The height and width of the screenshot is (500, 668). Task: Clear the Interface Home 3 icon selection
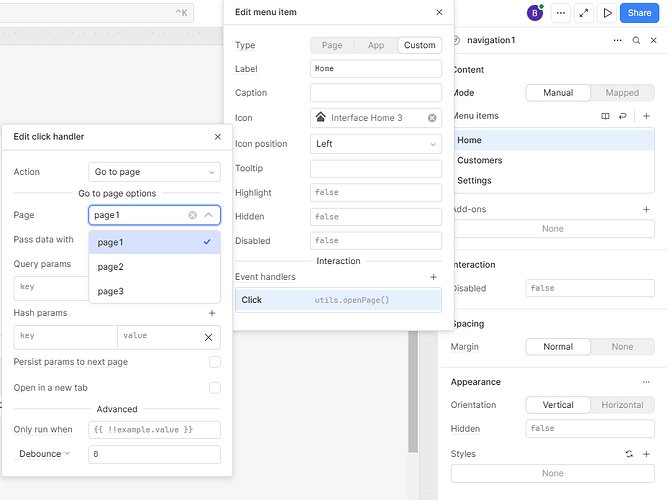click(x=432, y=118)
